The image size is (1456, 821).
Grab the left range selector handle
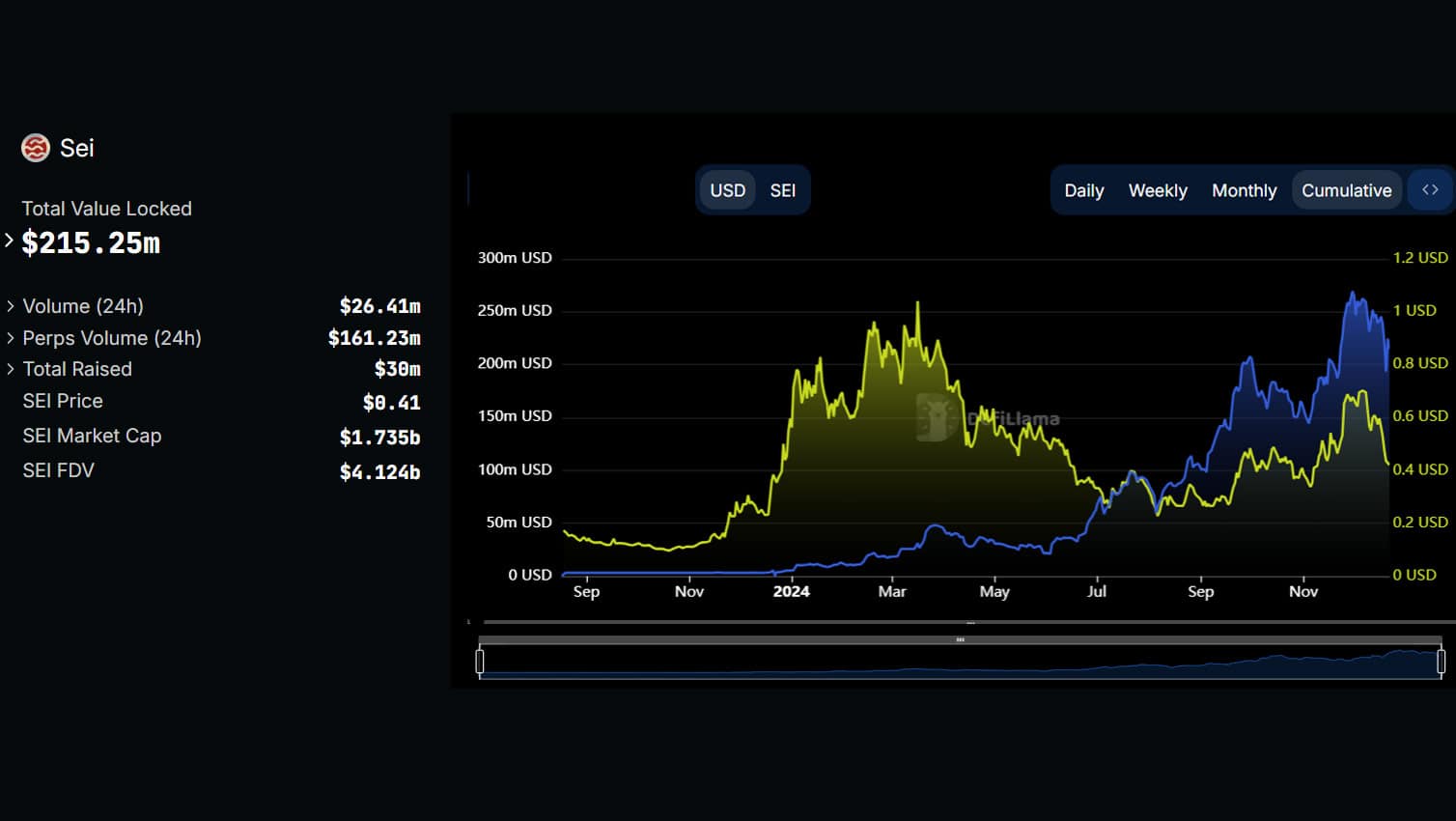click(480, 661)
